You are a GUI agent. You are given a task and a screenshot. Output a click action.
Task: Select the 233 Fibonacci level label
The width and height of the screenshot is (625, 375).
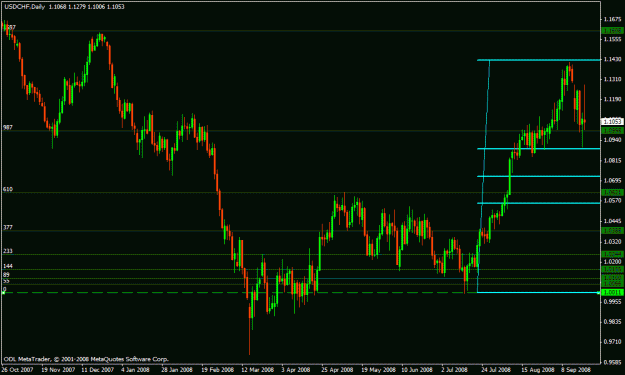coord(8,251)
